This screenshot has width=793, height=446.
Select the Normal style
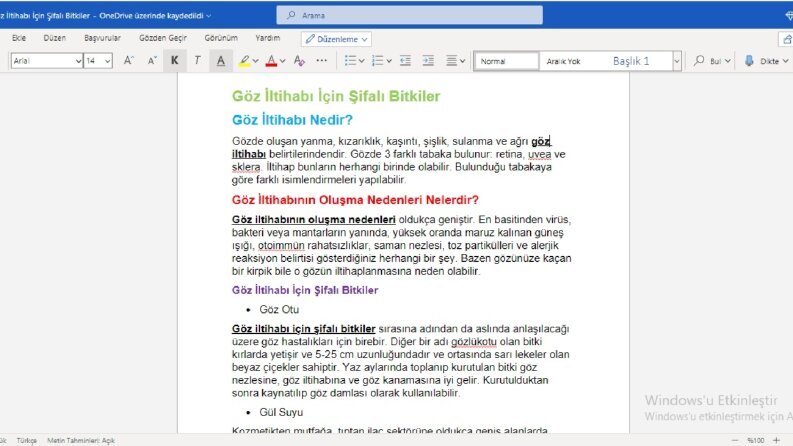[x=506, y=61]
